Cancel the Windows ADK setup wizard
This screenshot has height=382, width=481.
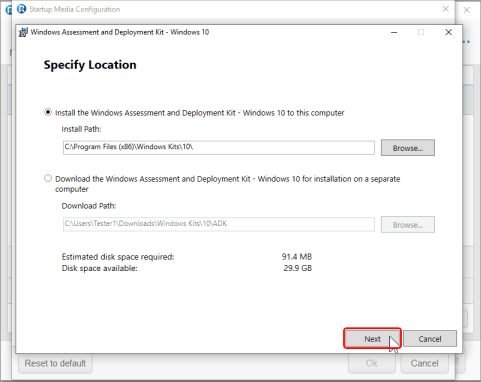(430, 339)
